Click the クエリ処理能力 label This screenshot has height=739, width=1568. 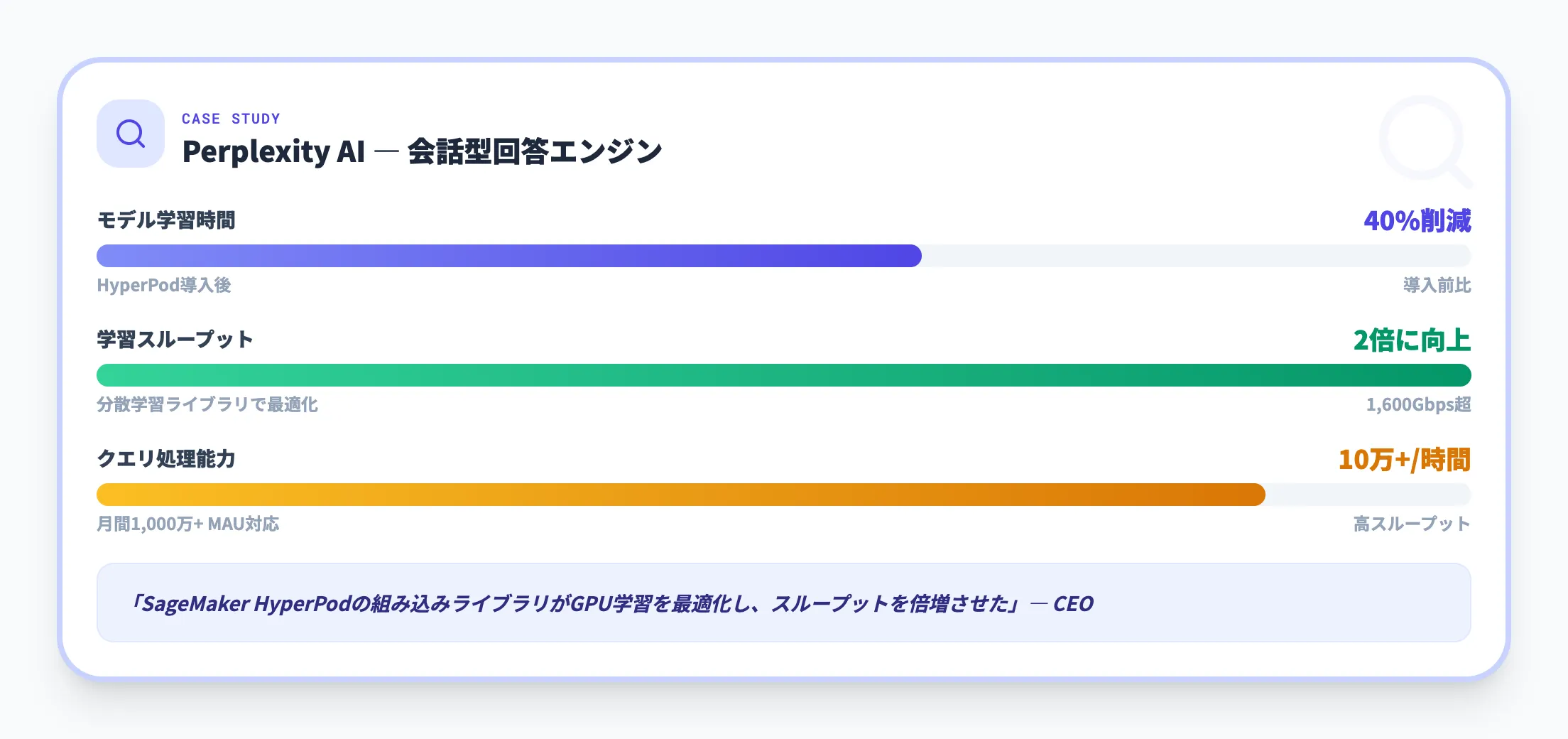(166, 459)
